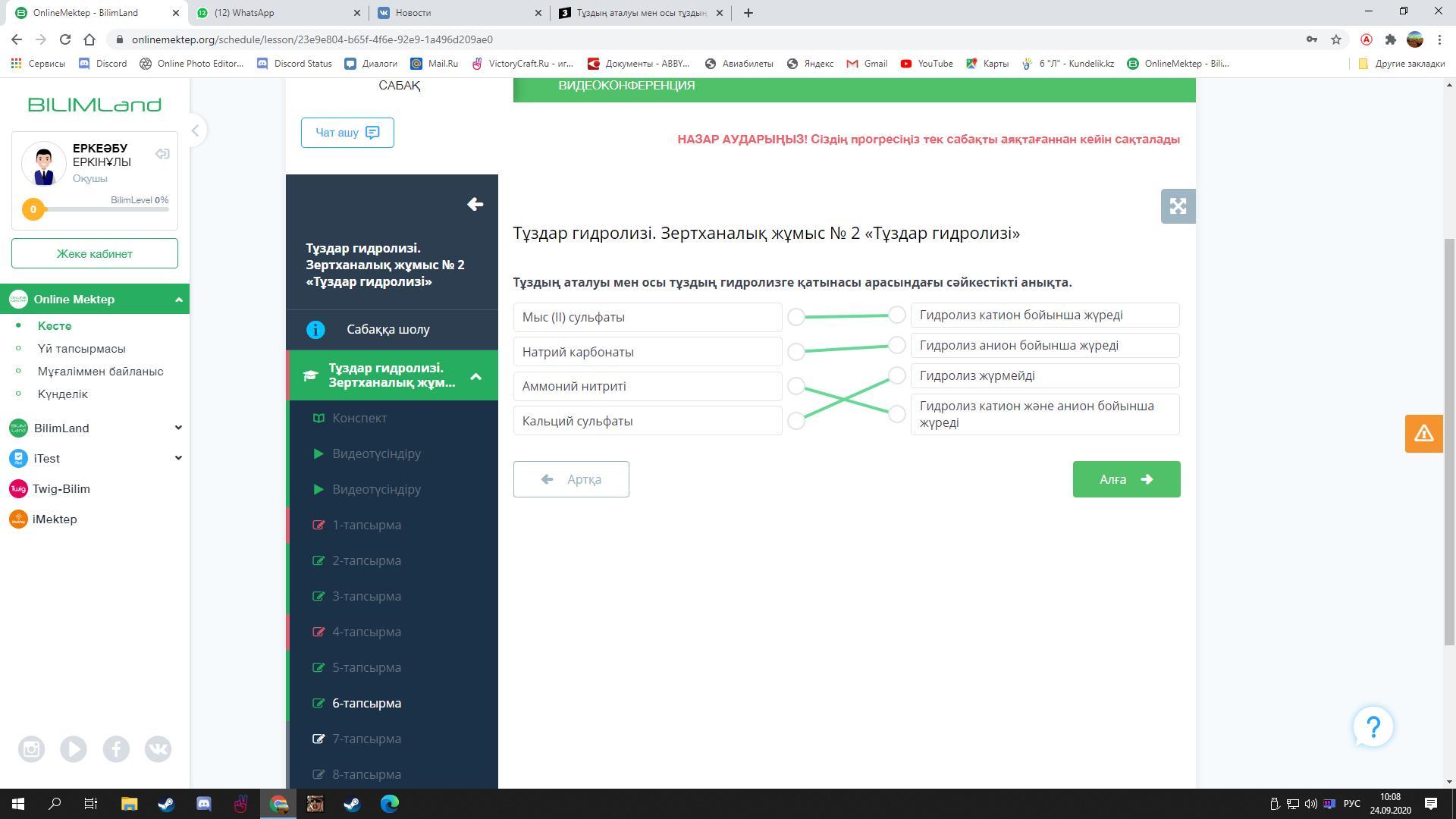Open the VK social icon
Image resolution: width=1456 pixels, height=819 pixels.
[x=158, y=749]
